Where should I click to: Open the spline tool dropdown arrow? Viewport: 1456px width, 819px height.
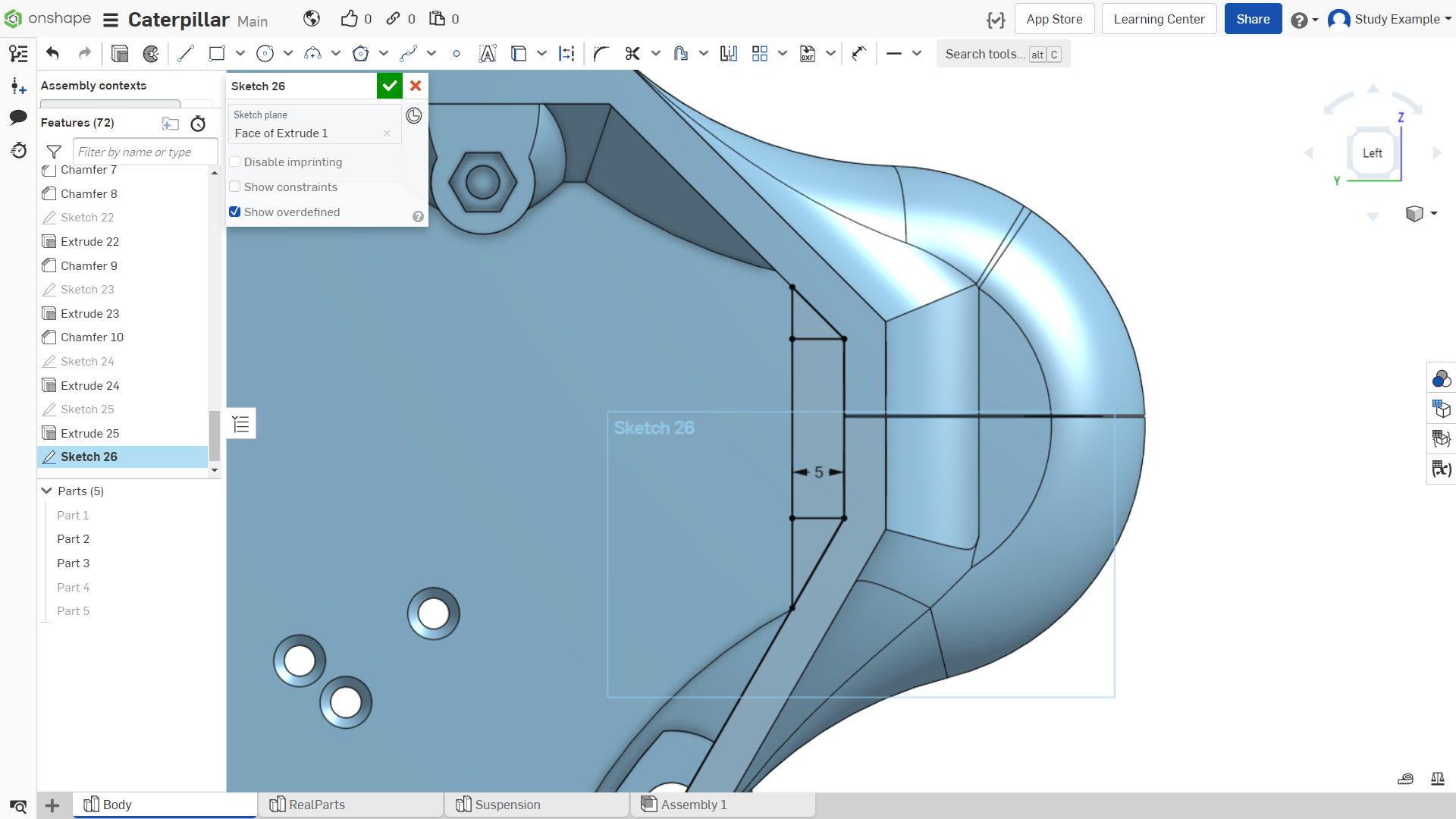(431, 54)
